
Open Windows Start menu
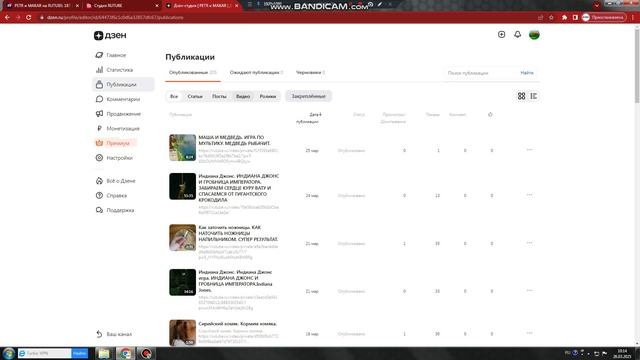tap(8, 353)
